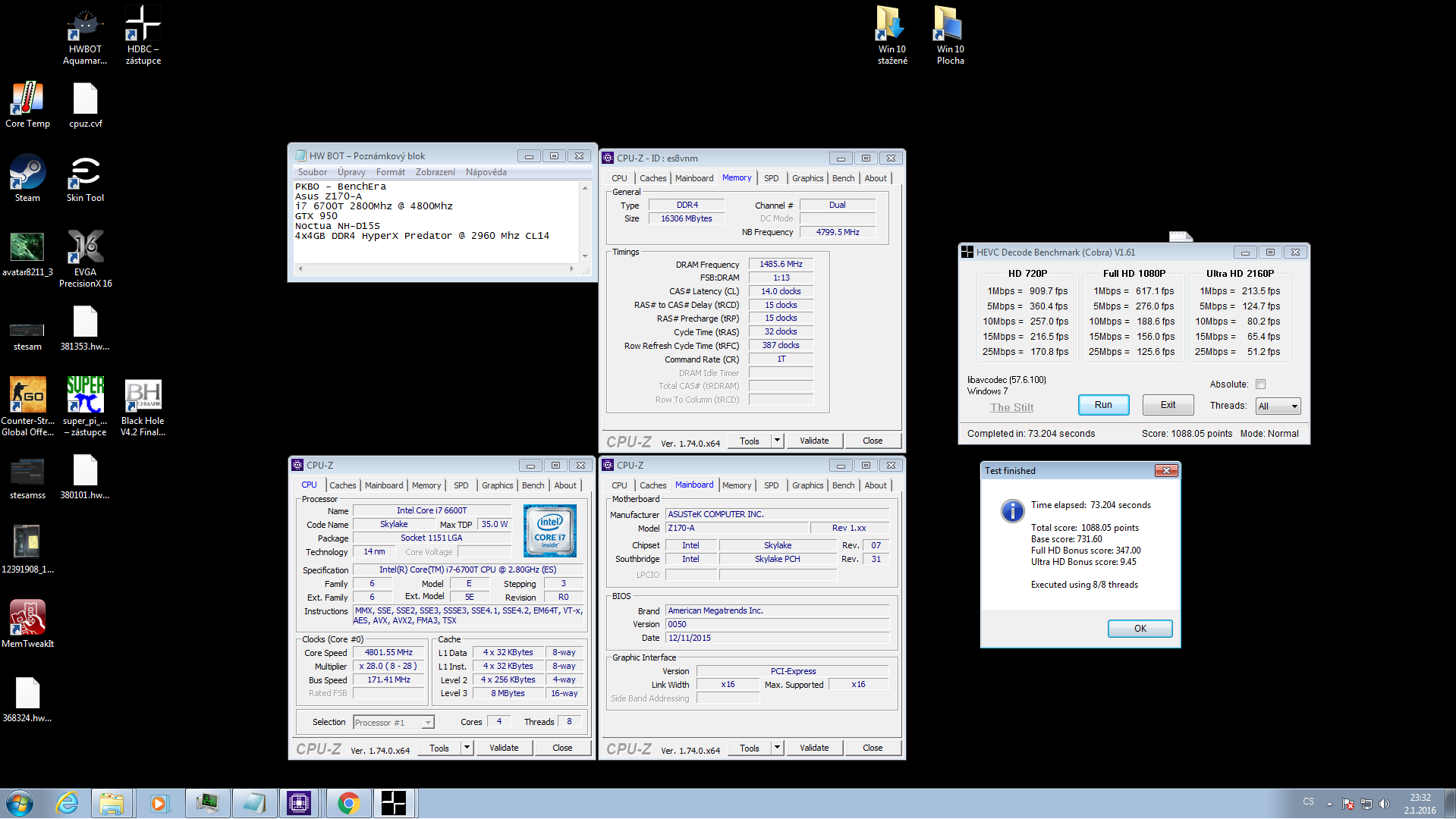The image size is (1456, 819).
Task: Open Soubor menu in Notepad
Action: coord(313,172)
